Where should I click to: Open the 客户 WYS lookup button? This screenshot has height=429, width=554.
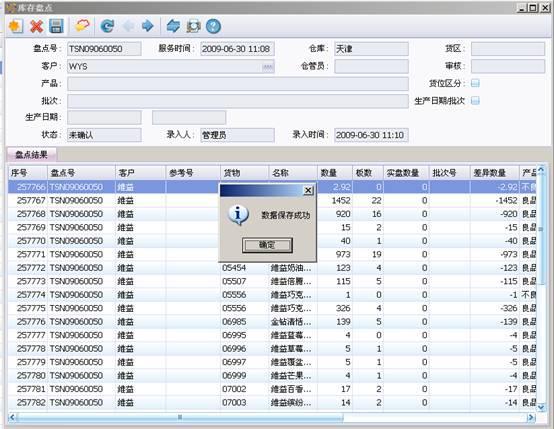268,67
